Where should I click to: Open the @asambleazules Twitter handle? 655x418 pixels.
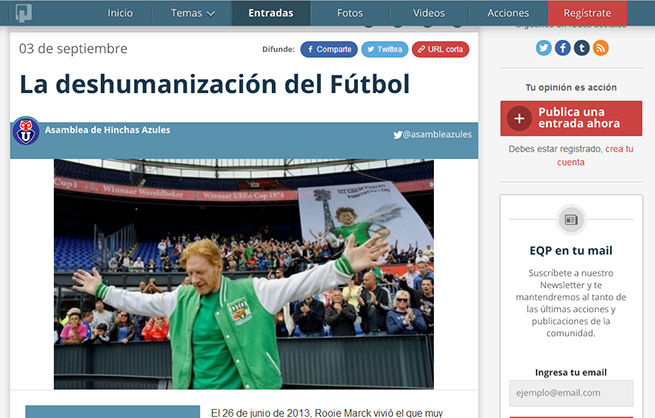(x=432, y=134)
